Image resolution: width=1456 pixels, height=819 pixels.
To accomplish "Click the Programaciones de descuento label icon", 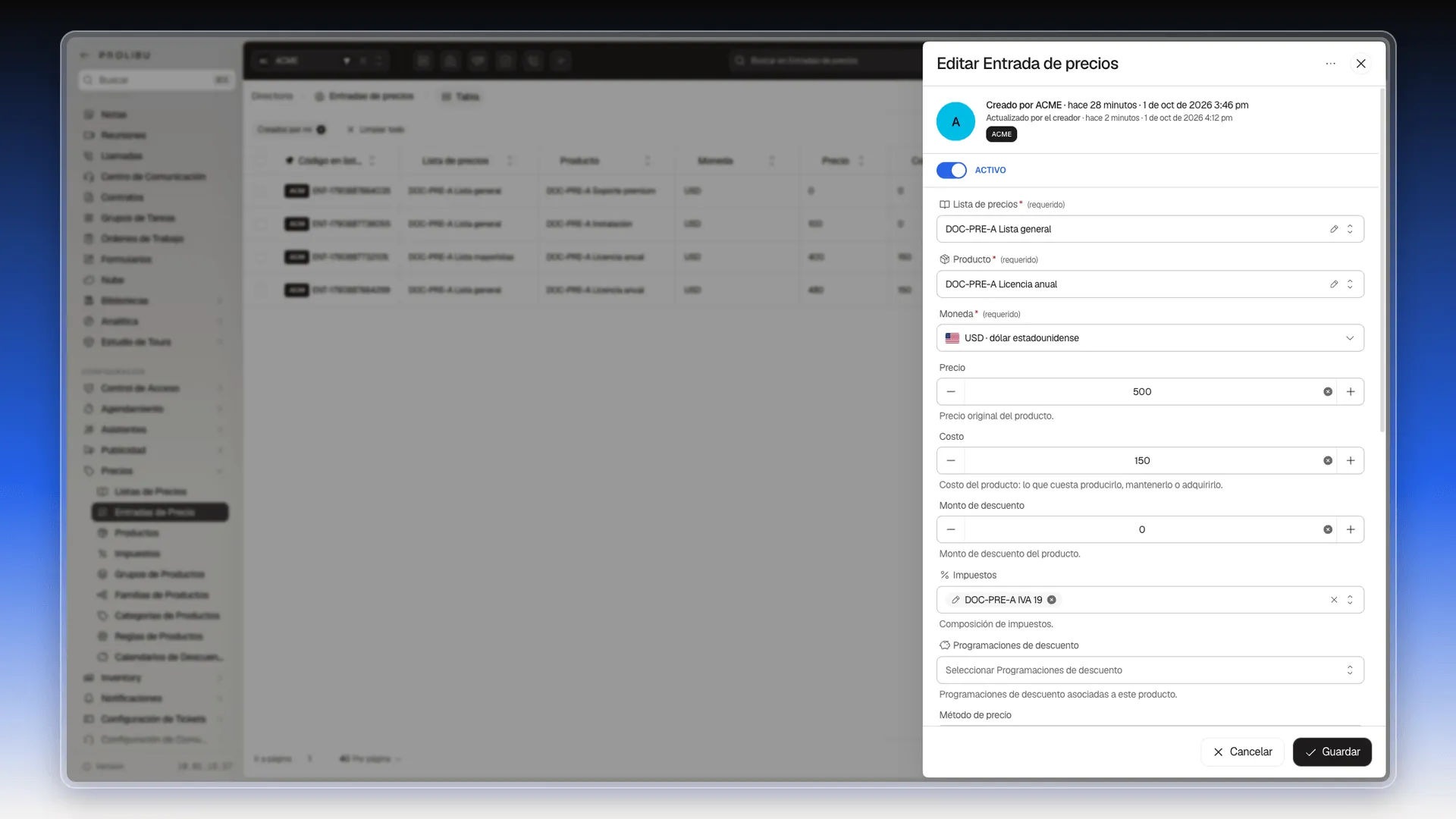I will 944,646.
